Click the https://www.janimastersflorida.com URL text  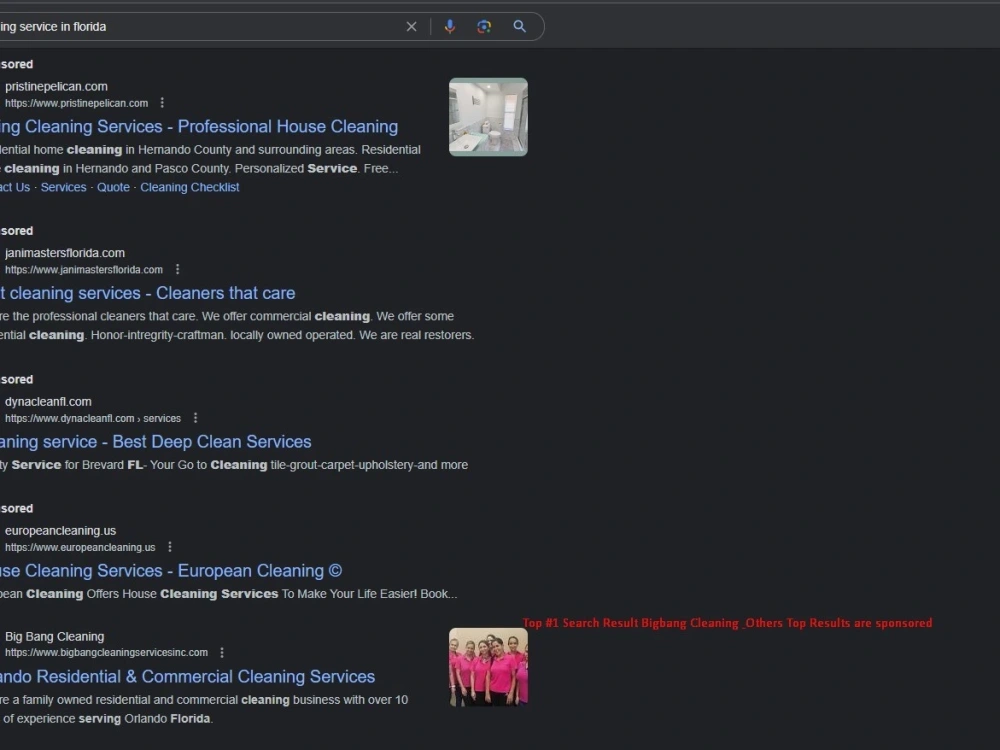click(x=84, y=269)
